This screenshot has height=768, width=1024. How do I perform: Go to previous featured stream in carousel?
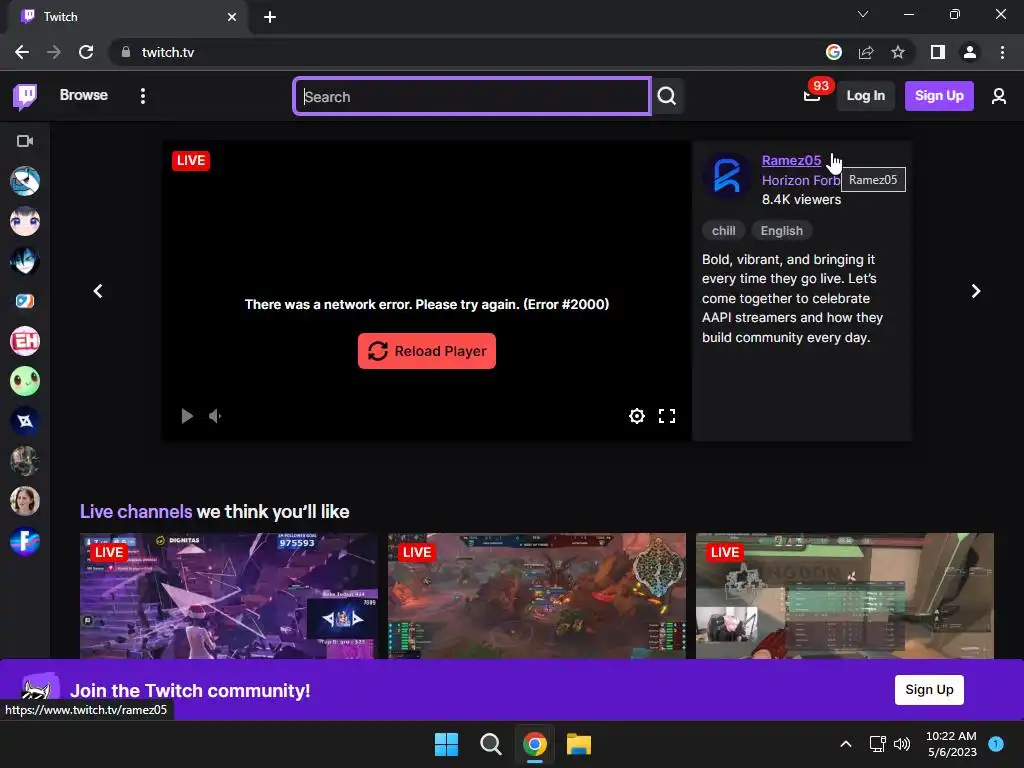[x=98, y=291]
